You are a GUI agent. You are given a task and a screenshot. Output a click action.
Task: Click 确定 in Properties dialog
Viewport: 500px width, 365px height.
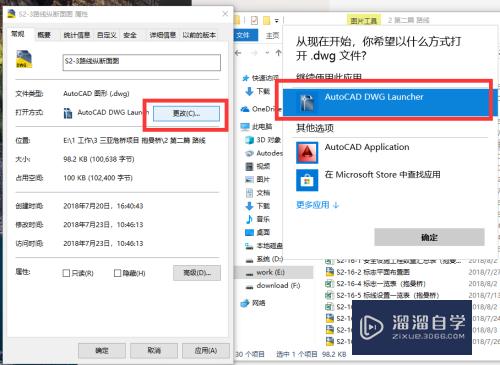(x=102, y=350)
